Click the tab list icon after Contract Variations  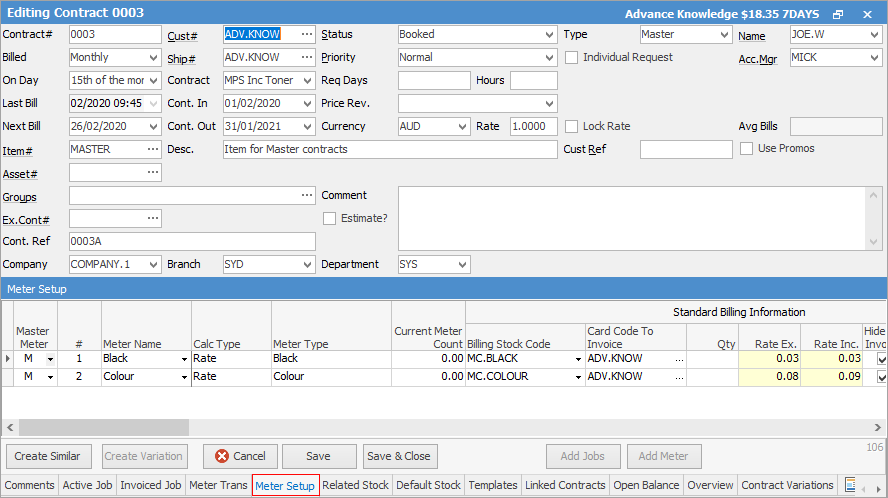tap(850, 485)
